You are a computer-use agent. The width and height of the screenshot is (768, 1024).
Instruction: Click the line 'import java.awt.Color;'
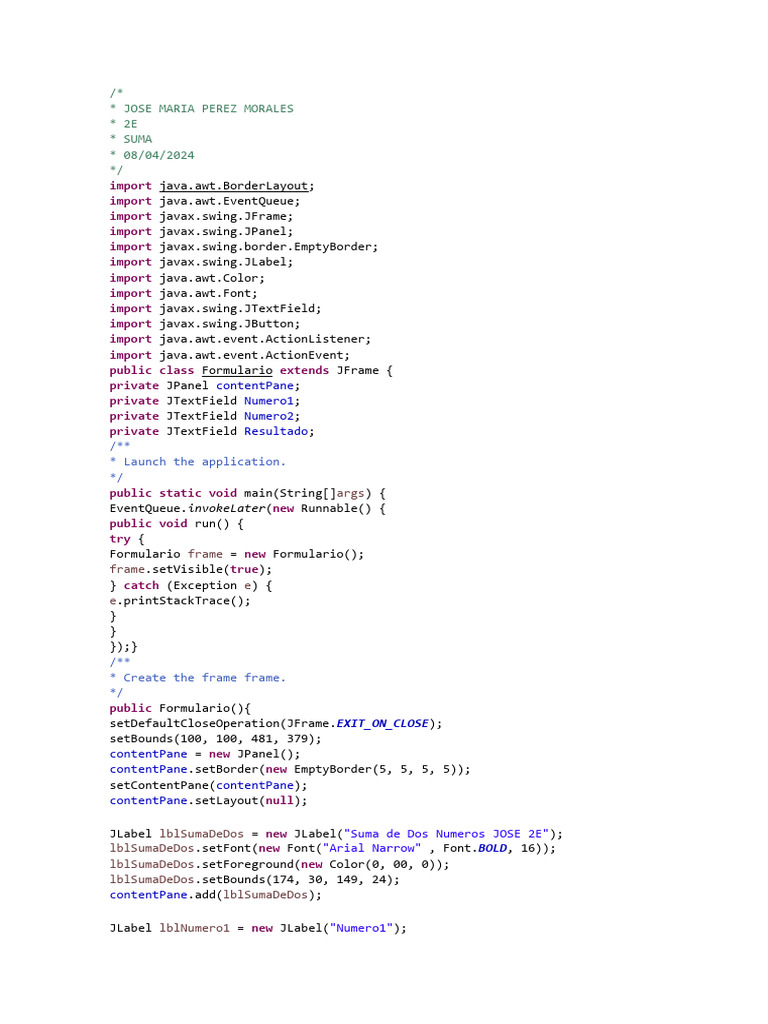187,278
